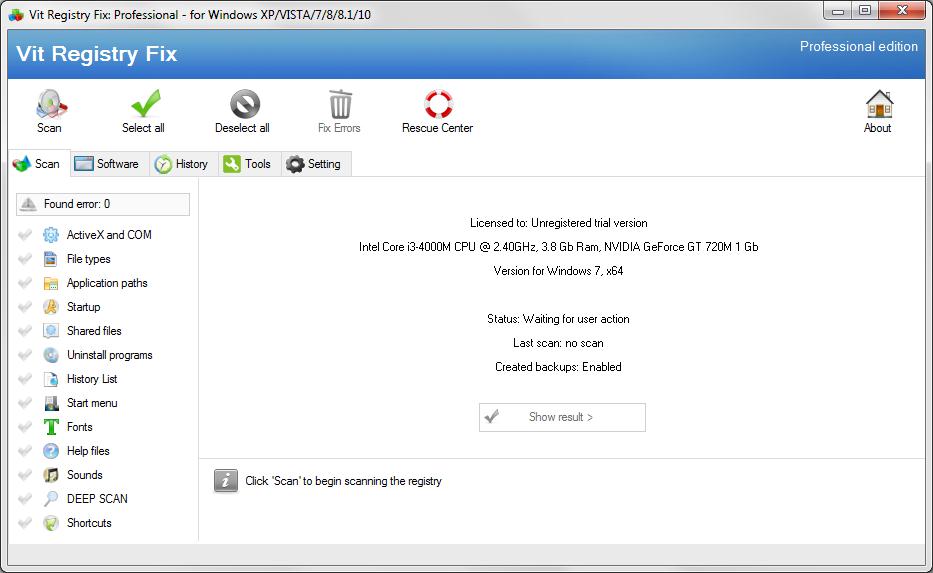Image resolution: width=933 pixels, height=573 pixels.
Task: Toggle the Uninstall programs checkmark
Action: (25, 355)
